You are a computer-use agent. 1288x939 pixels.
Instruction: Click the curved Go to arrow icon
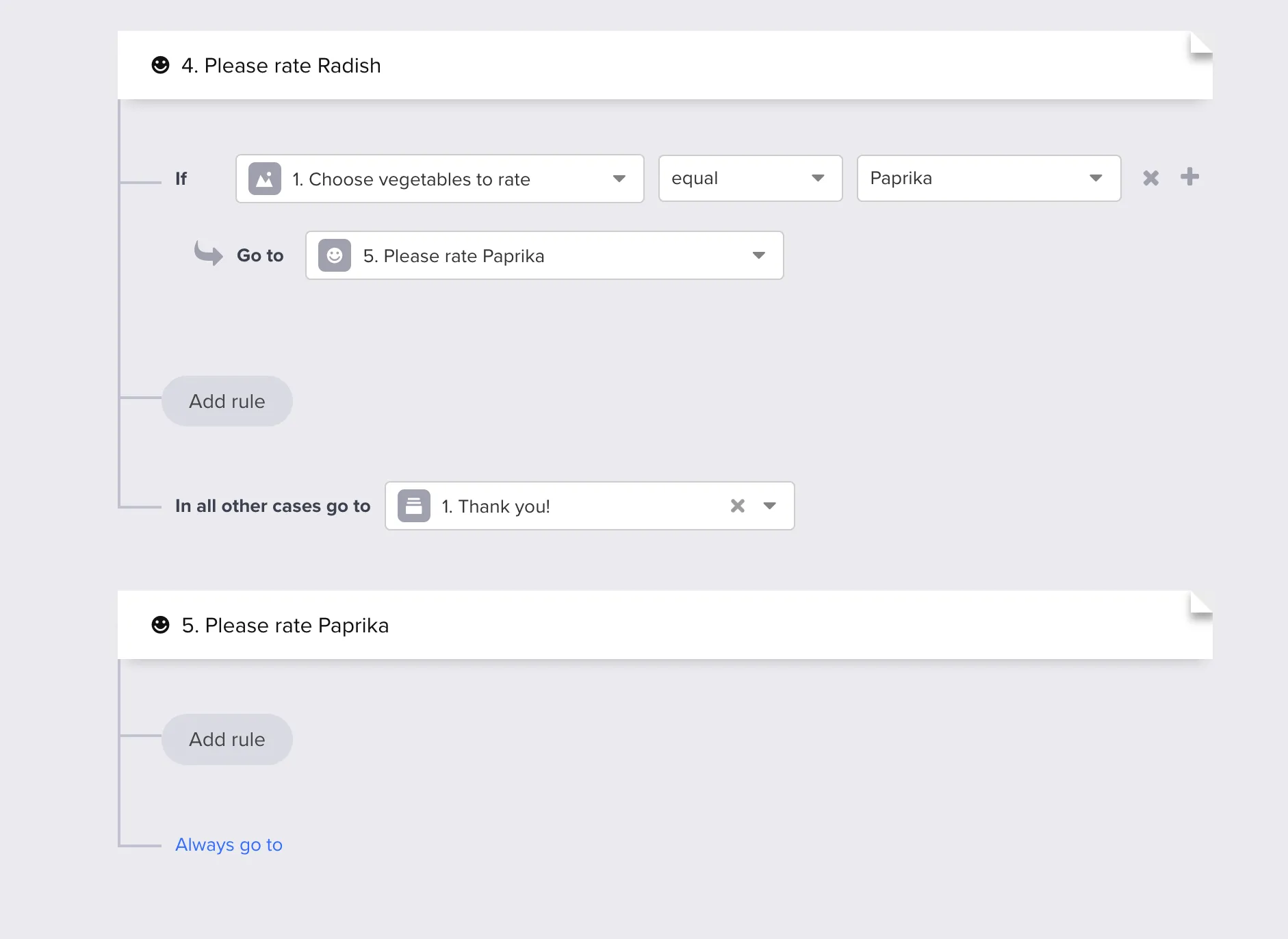coord(208,253)
